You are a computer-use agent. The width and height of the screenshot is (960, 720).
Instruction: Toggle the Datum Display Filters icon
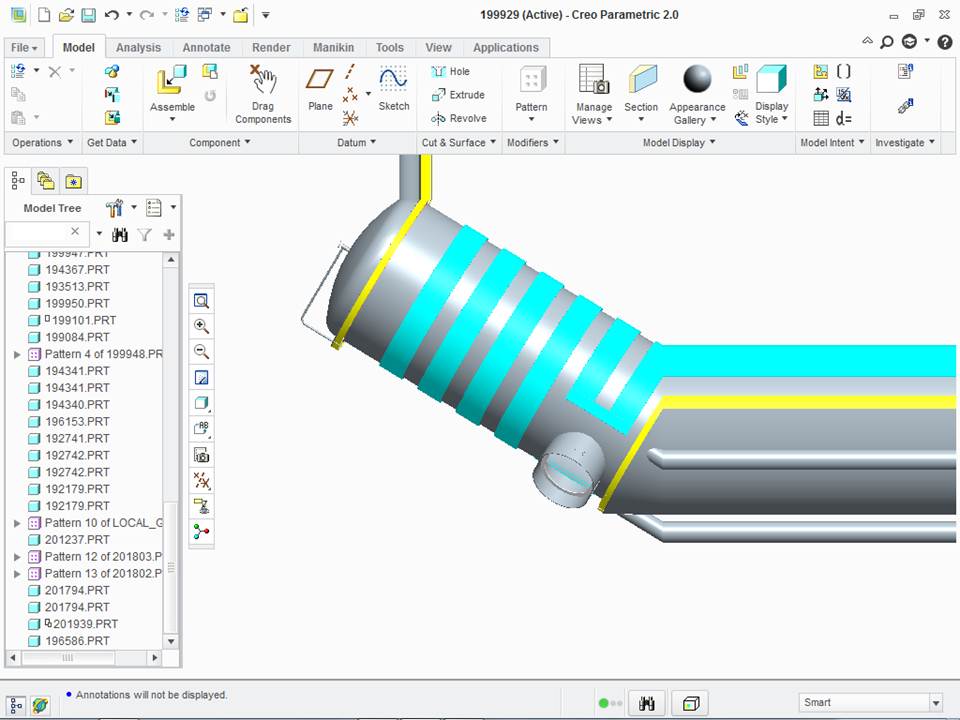(201, 480)
